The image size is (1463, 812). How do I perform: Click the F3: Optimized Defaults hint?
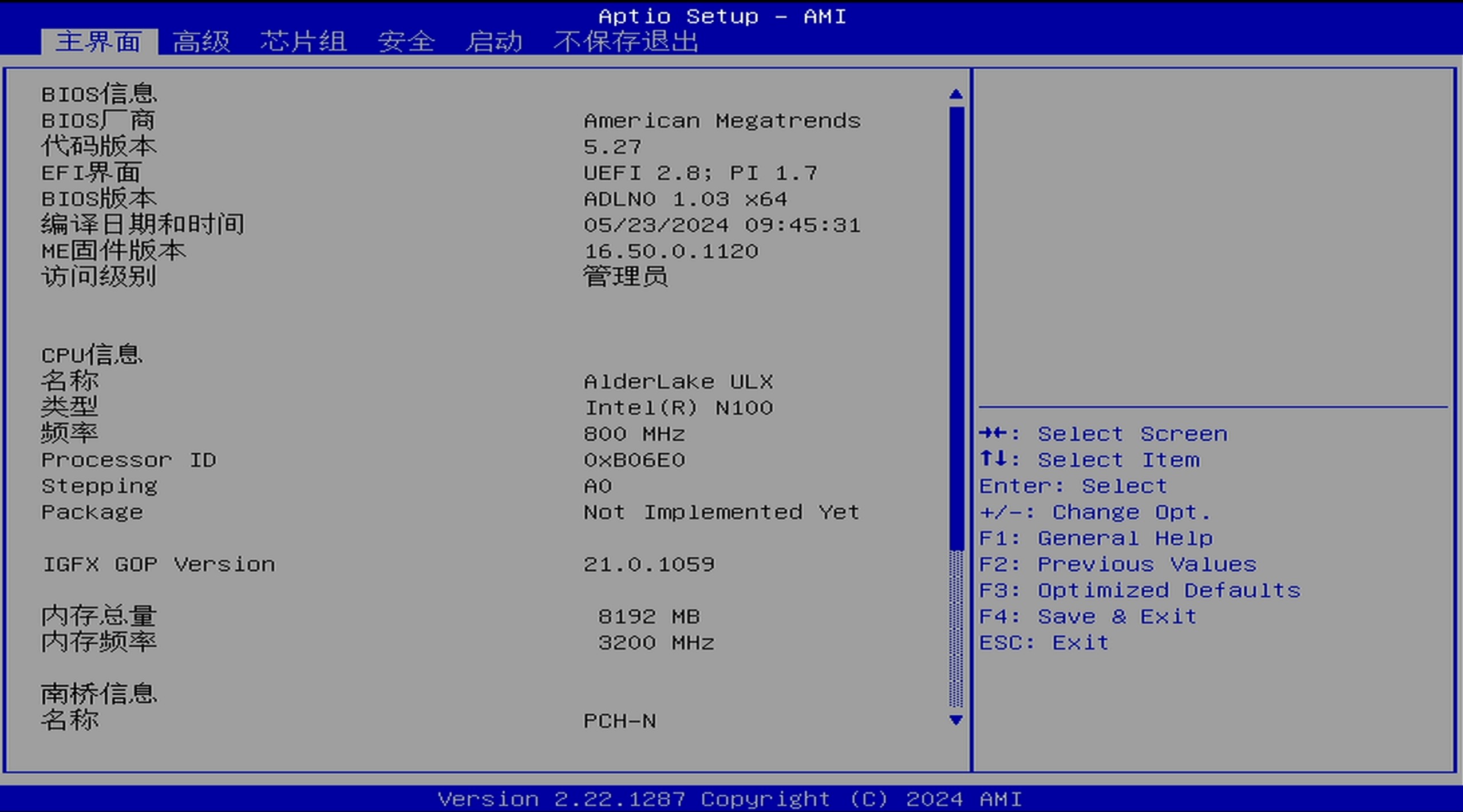1140,591
